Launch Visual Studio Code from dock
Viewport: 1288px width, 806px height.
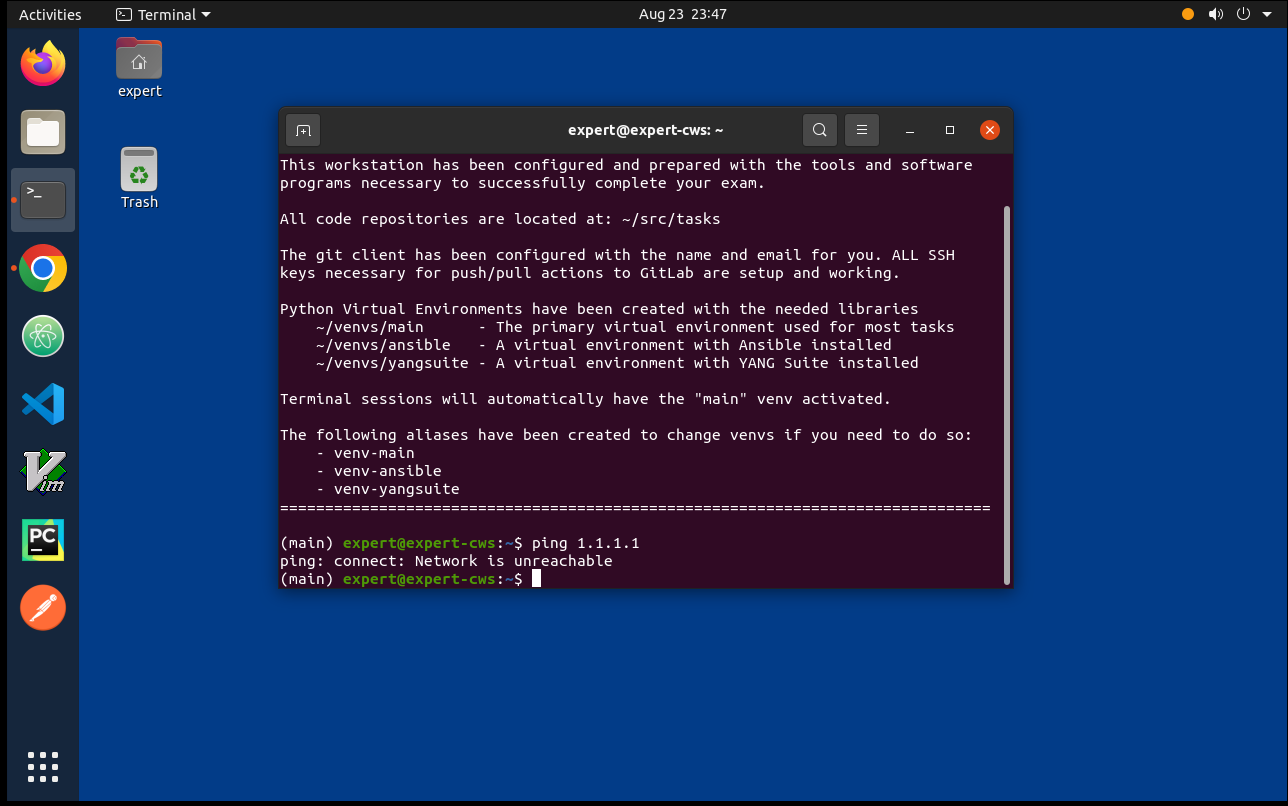click(x=43, y=404)
